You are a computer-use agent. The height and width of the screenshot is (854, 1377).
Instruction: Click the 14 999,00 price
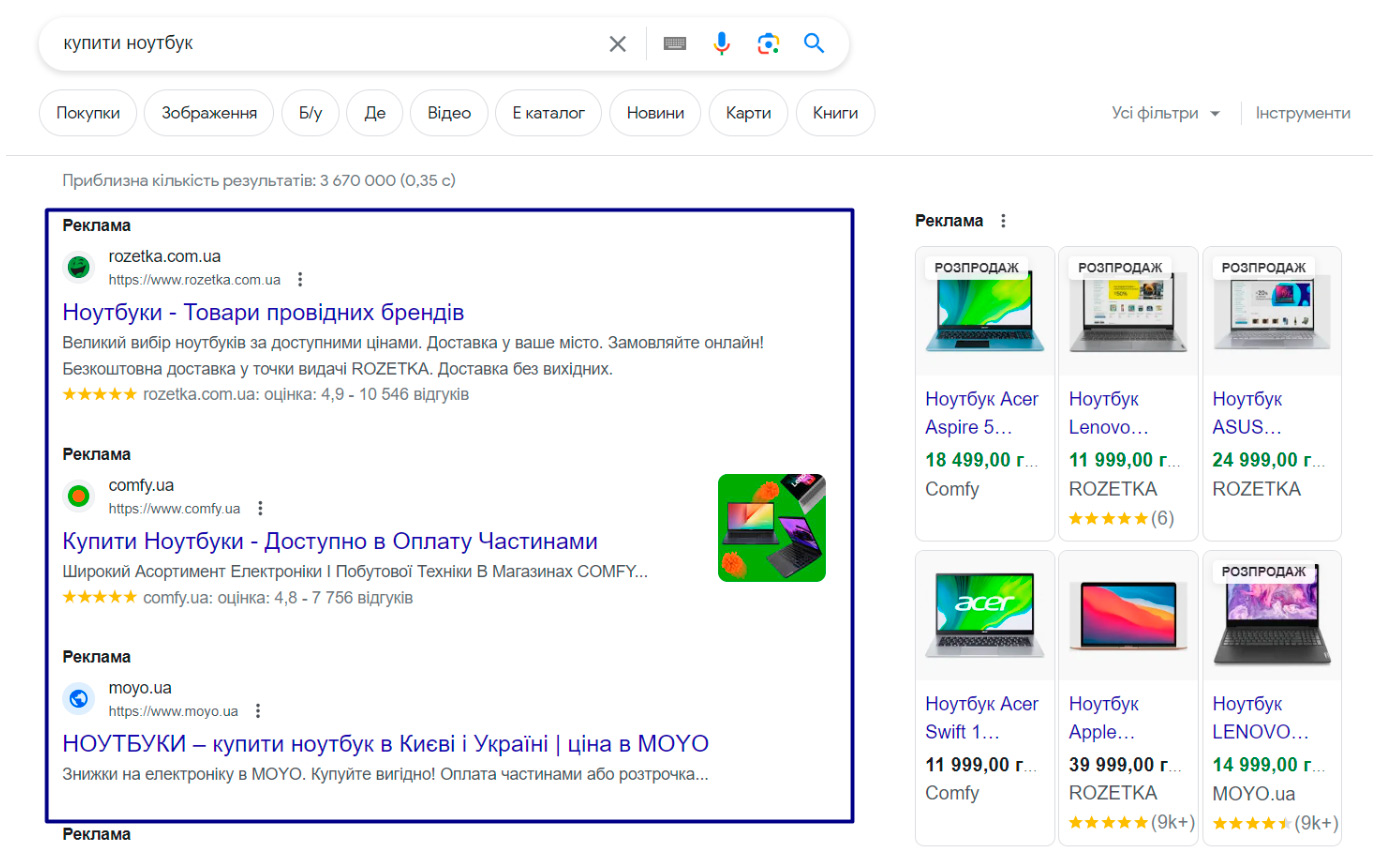[x=1271, y=764]
